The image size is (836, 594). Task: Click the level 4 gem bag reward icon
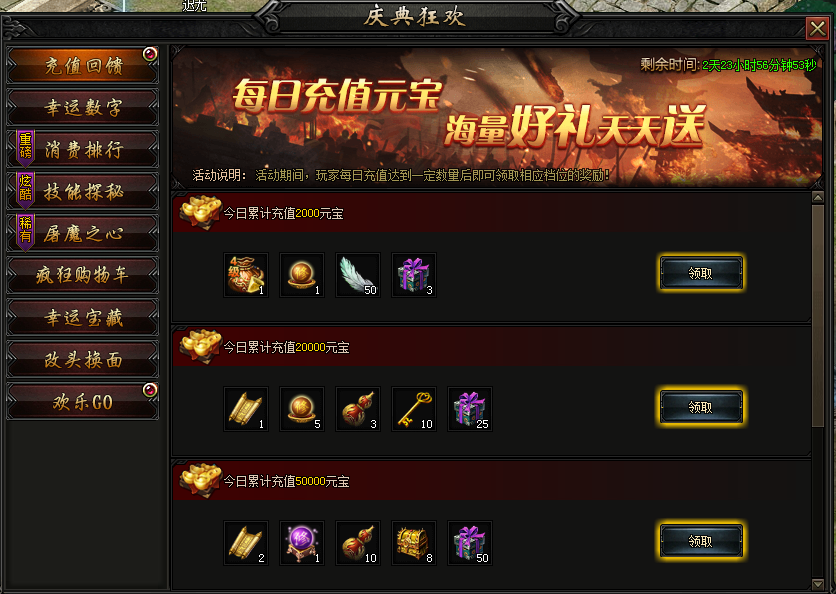pyautogui.click(x=246, y=275)
